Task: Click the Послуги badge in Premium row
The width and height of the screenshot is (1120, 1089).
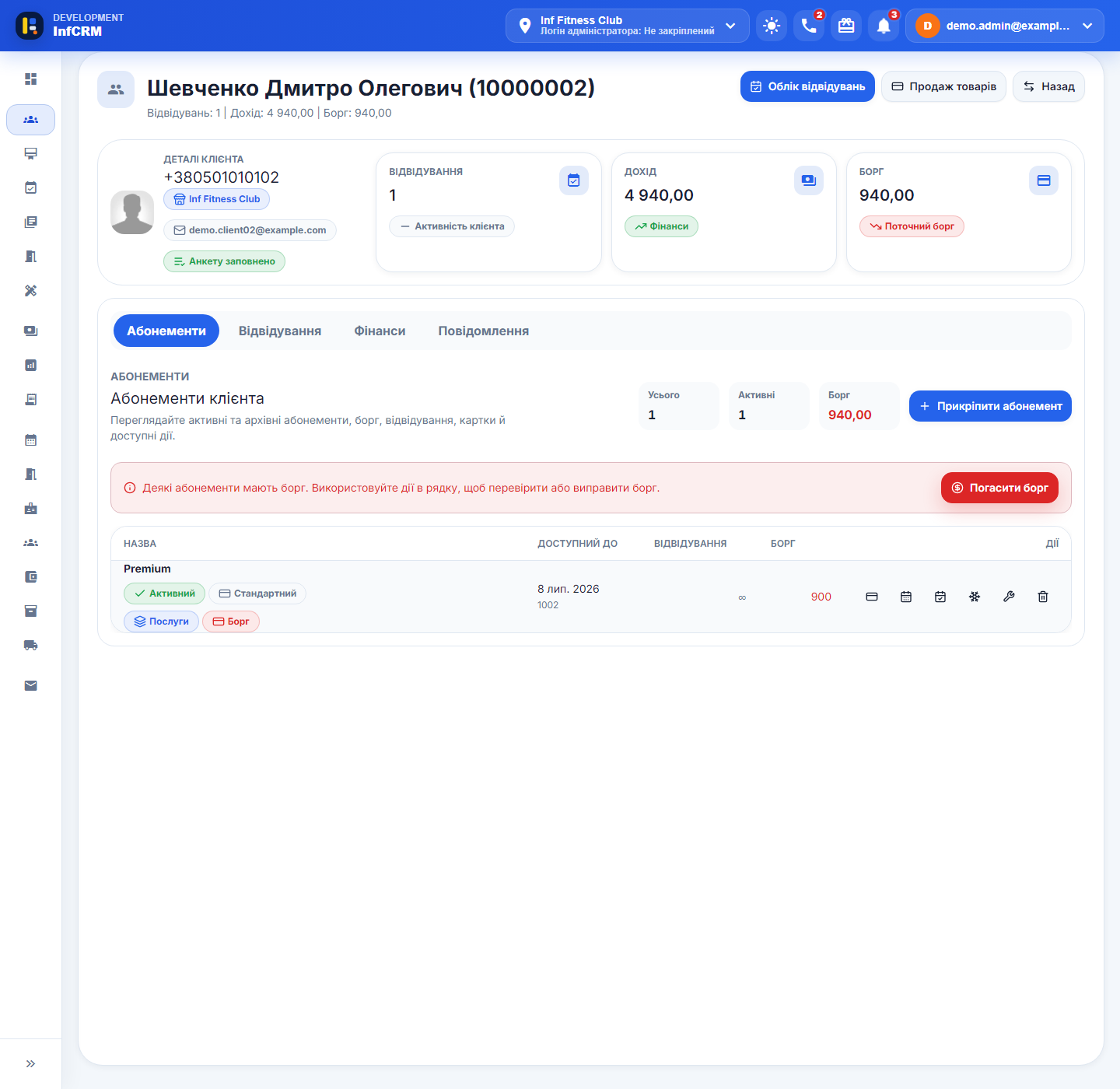Action: pyautogui.click(x=161, y=622)
